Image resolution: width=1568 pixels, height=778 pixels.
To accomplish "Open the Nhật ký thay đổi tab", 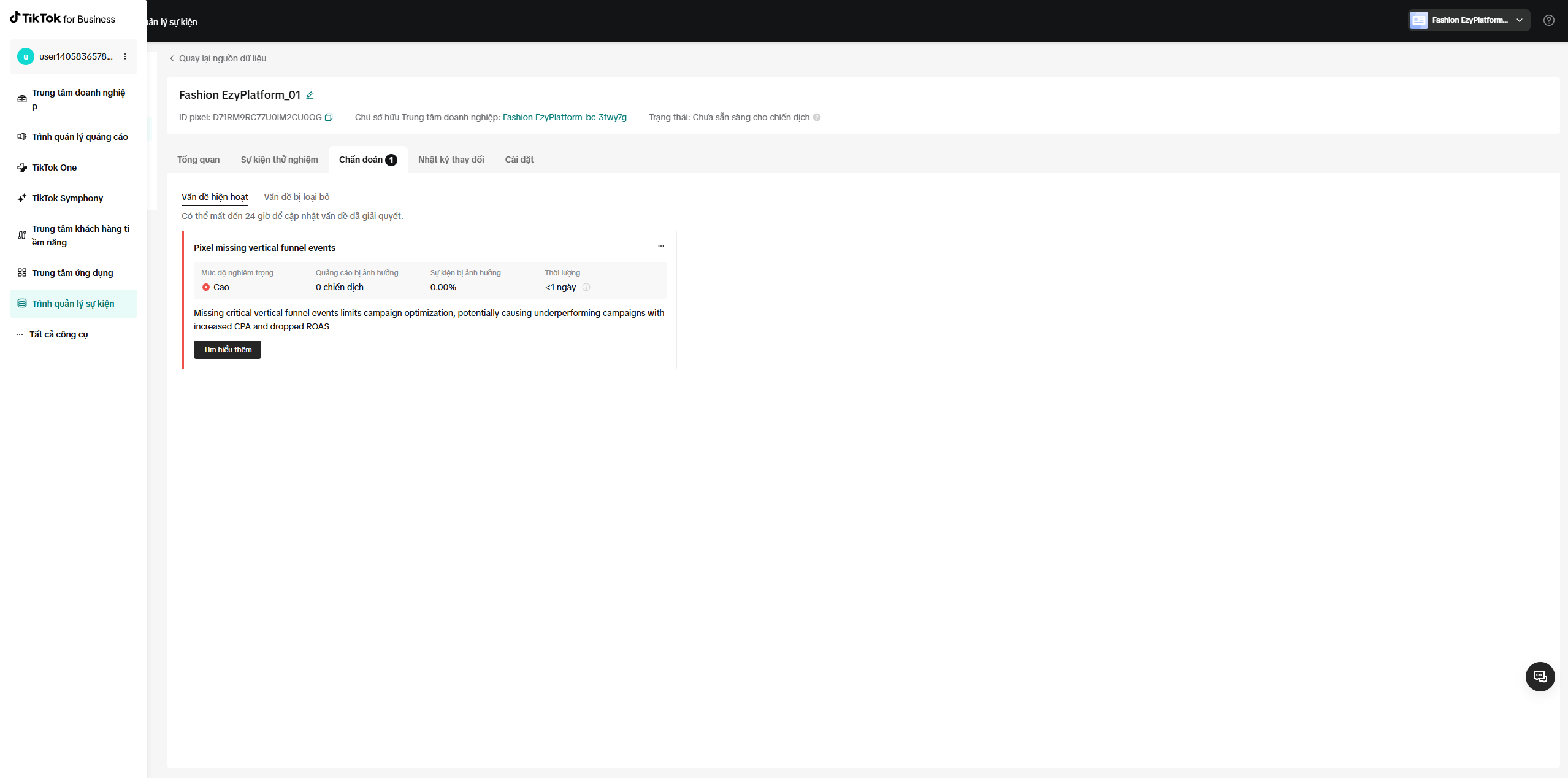I will coord(451,160).
